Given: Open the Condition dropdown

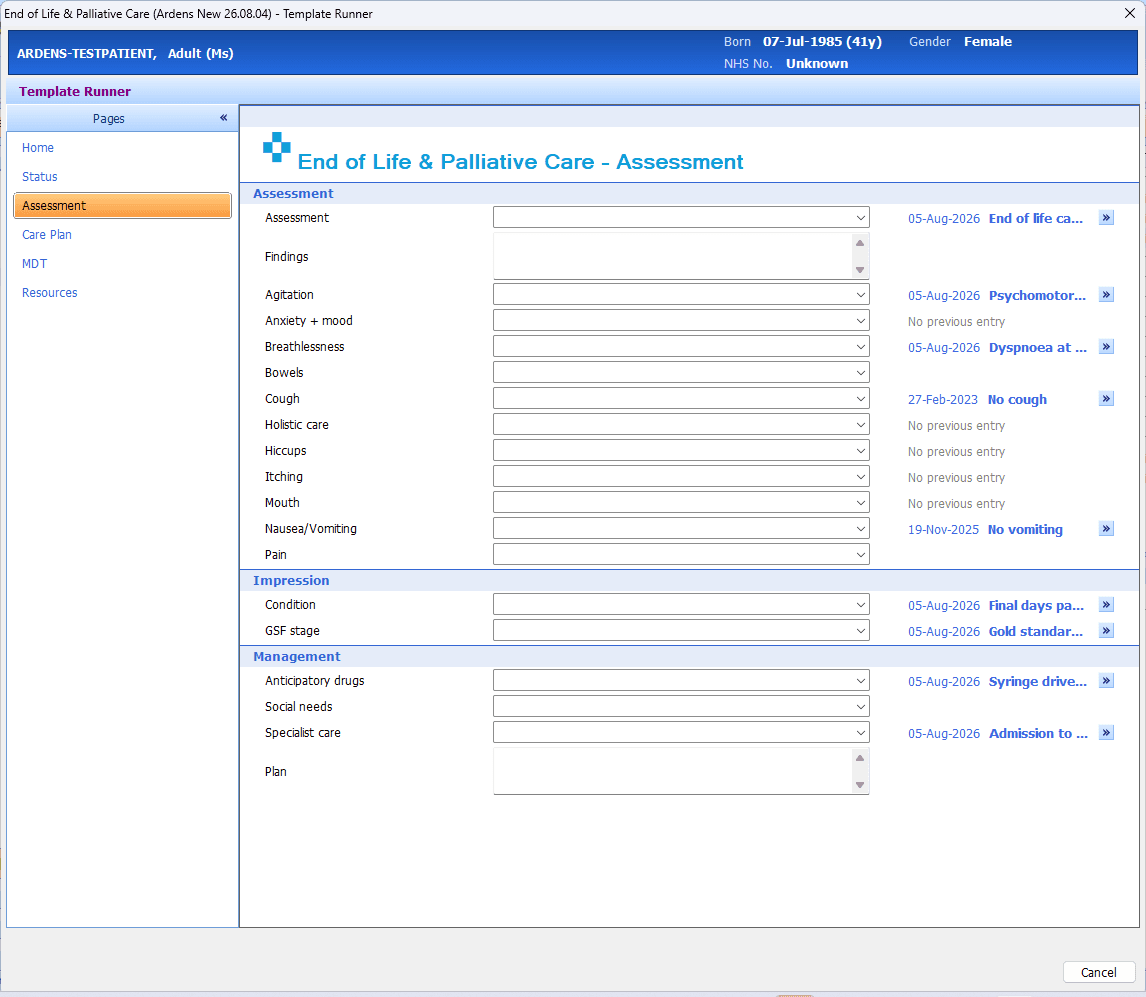Looking at the screenshot, I should tap(681, 604).
